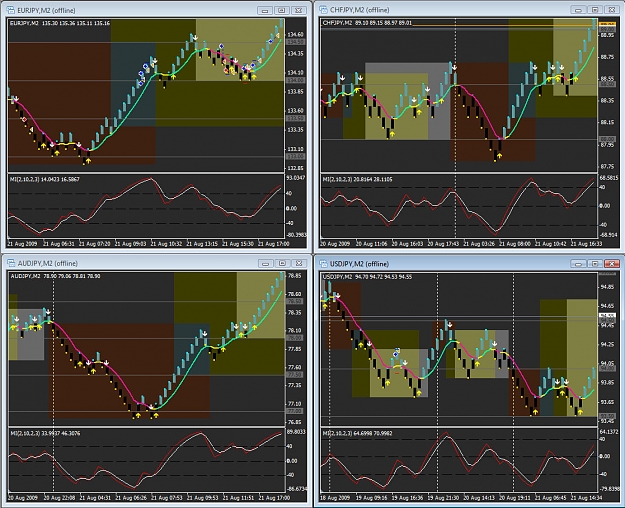Click the 'USDJPY,M2 94.70 94.72' chart label
This screenshot has height=508, width=625.
(x=367, y=277)
